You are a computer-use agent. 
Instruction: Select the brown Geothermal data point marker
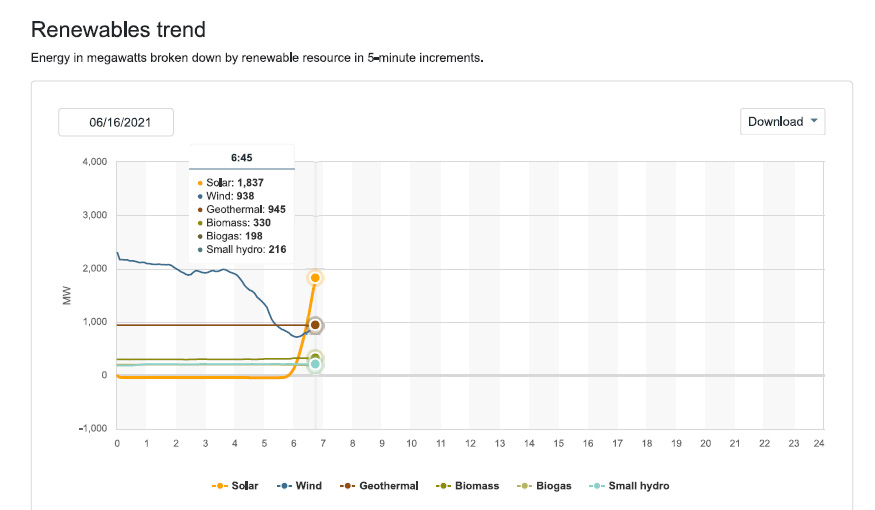click(x=315, y=325)
